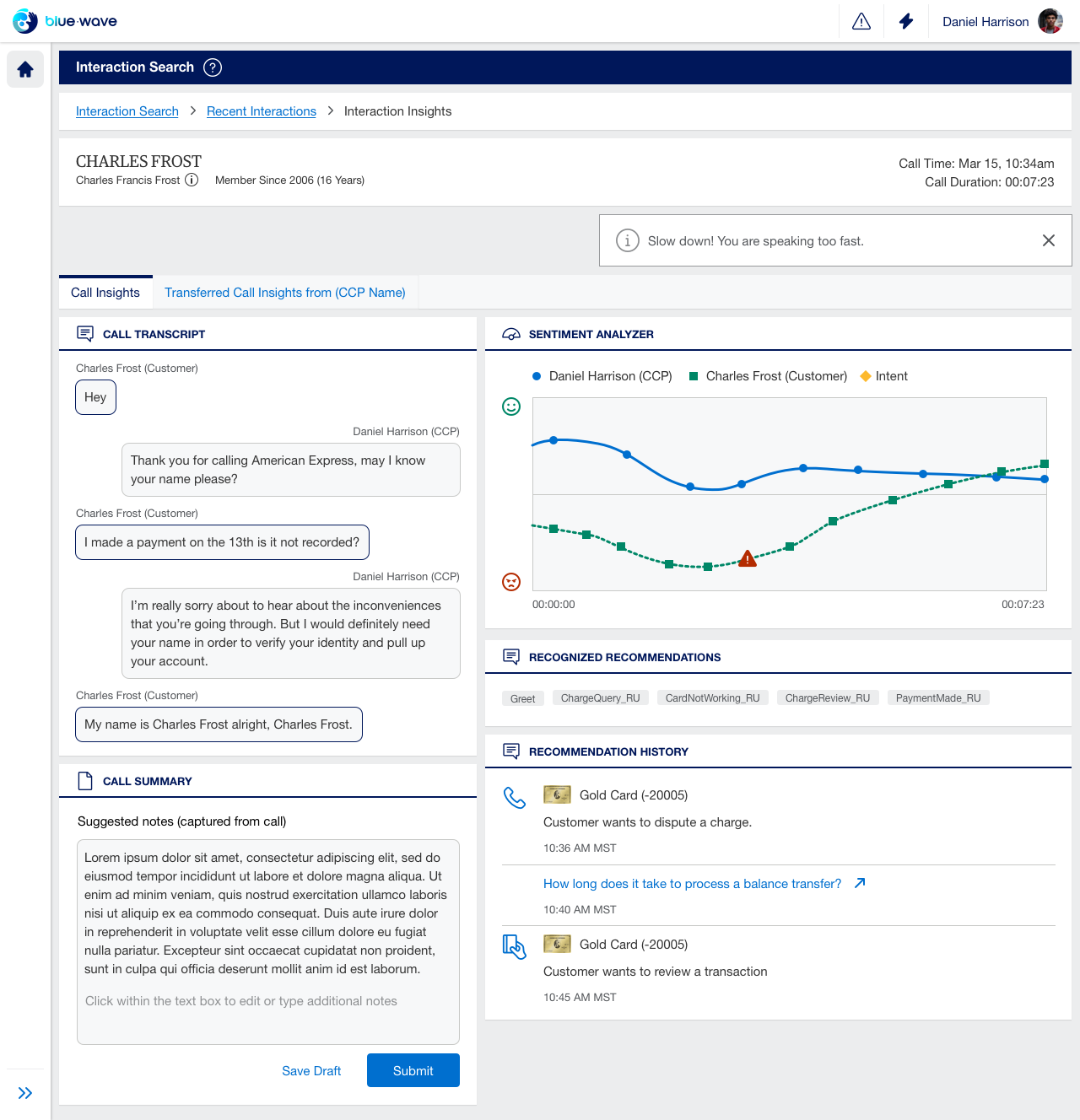Click into the suggested notes text box

coord(268,942)
